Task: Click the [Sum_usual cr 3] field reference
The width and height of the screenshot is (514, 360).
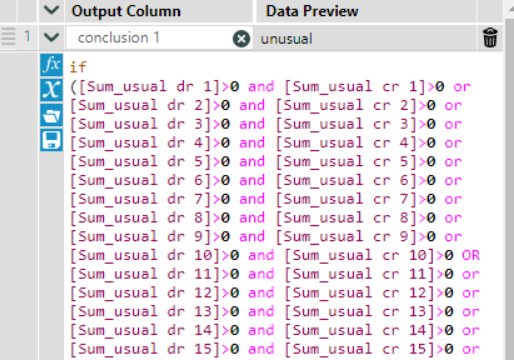Action: coord(347,124)
